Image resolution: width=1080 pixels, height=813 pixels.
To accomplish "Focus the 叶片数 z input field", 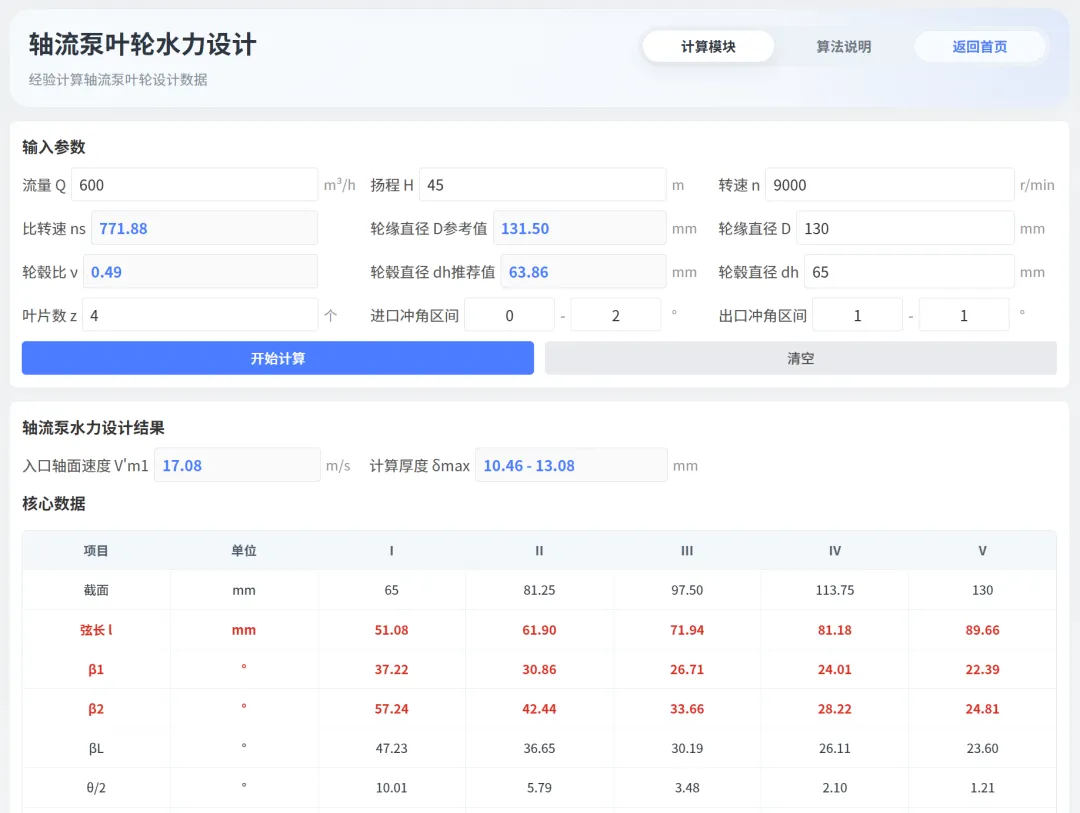I will [200, 315].
